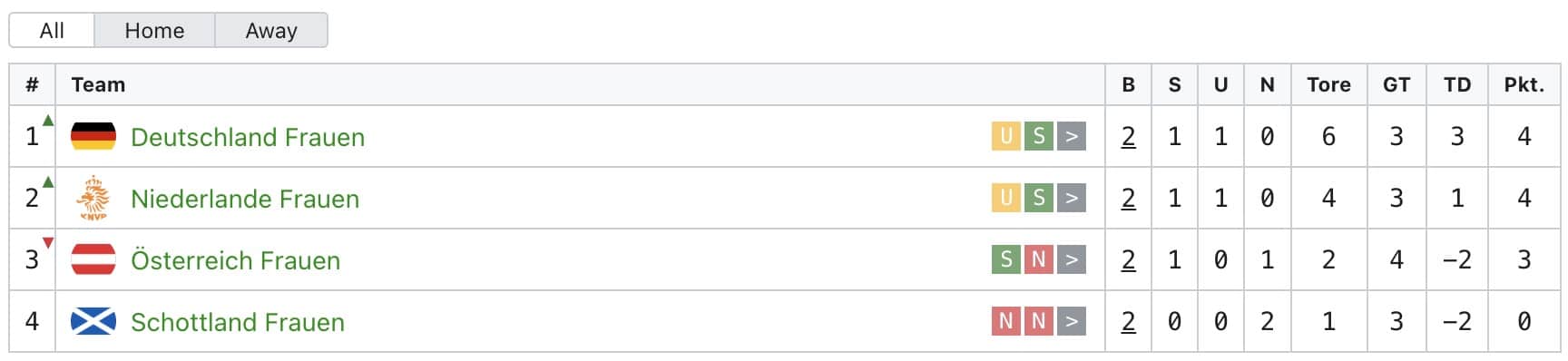1568x361 pixels.
Task: Click the Pkt. column header
Action: [x=1524, y=84]
